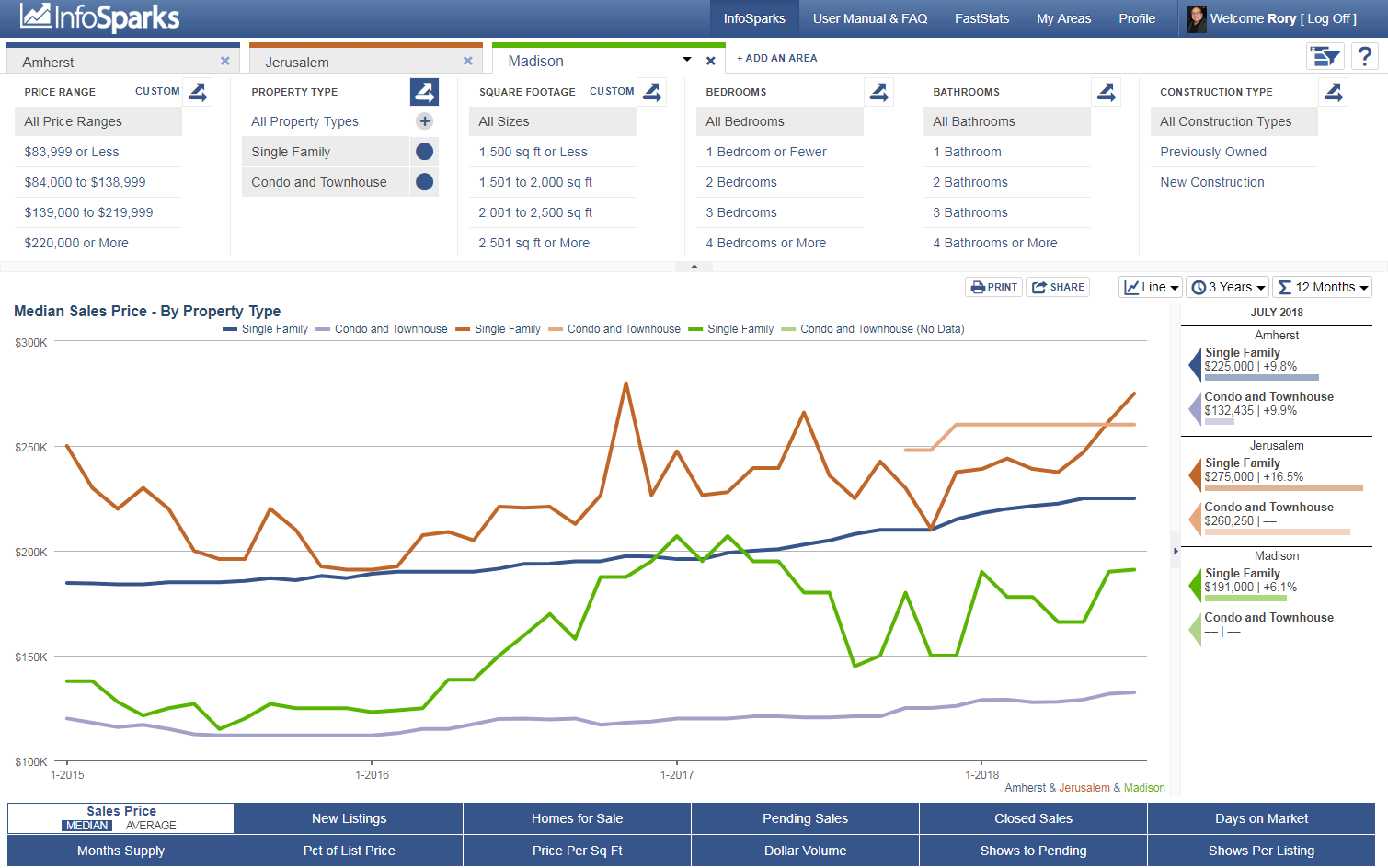Click Jerusalem Single Family color marker in sidebar

click(1195, 474)
